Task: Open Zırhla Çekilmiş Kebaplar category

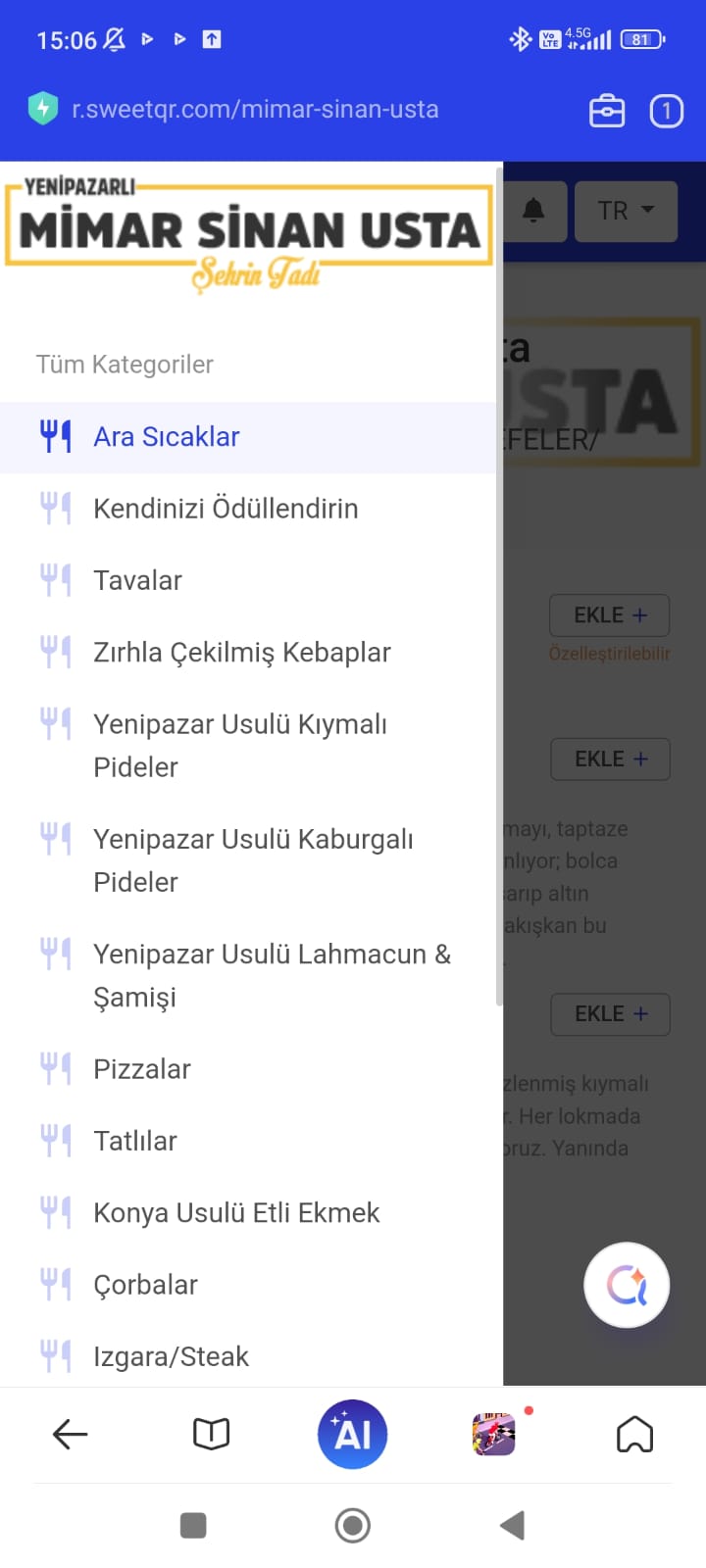Action: [241, 653]
